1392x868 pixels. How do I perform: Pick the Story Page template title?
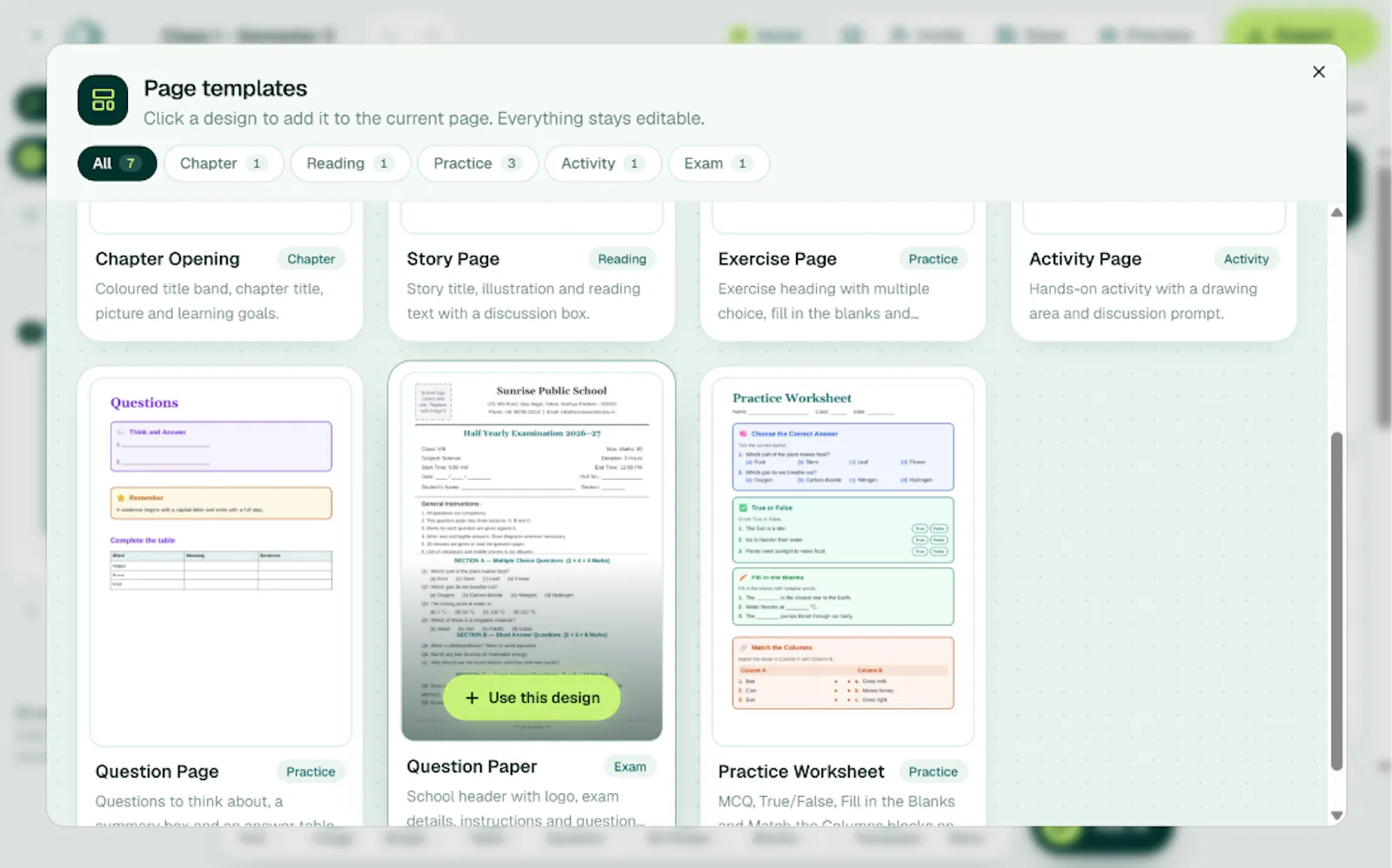[x=453, y=259]
